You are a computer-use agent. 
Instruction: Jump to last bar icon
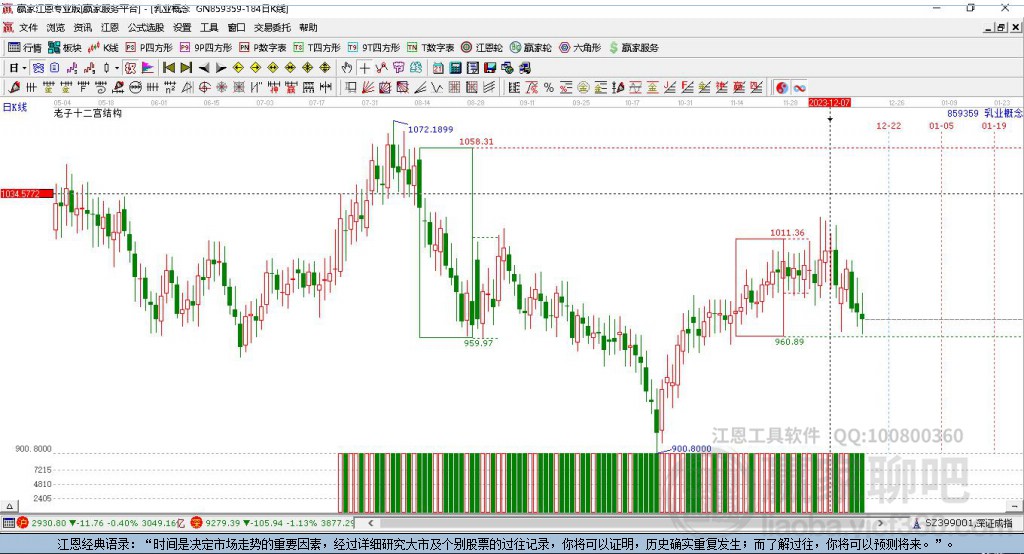click(x=186, y=68)
